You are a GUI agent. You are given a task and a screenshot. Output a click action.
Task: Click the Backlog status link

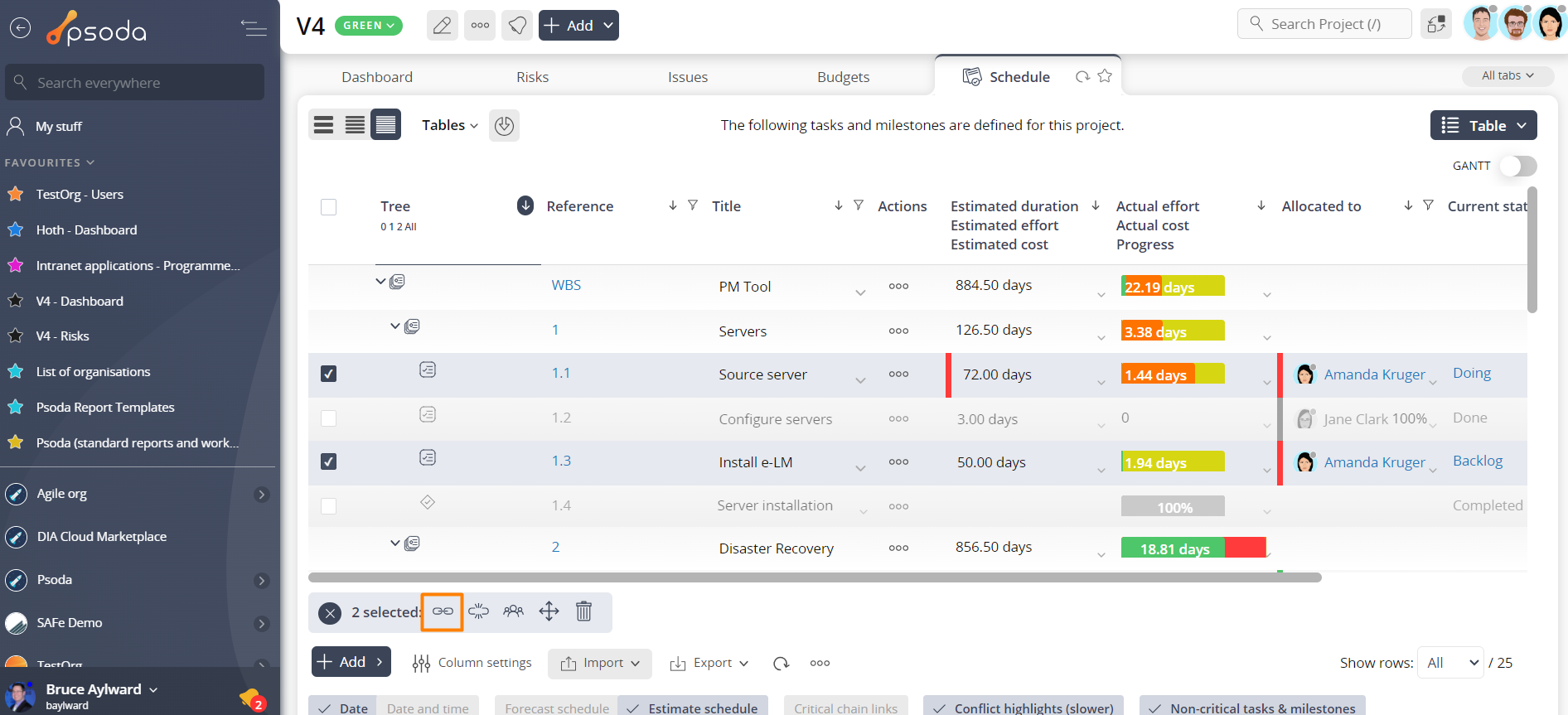(x=1478, y=461)
